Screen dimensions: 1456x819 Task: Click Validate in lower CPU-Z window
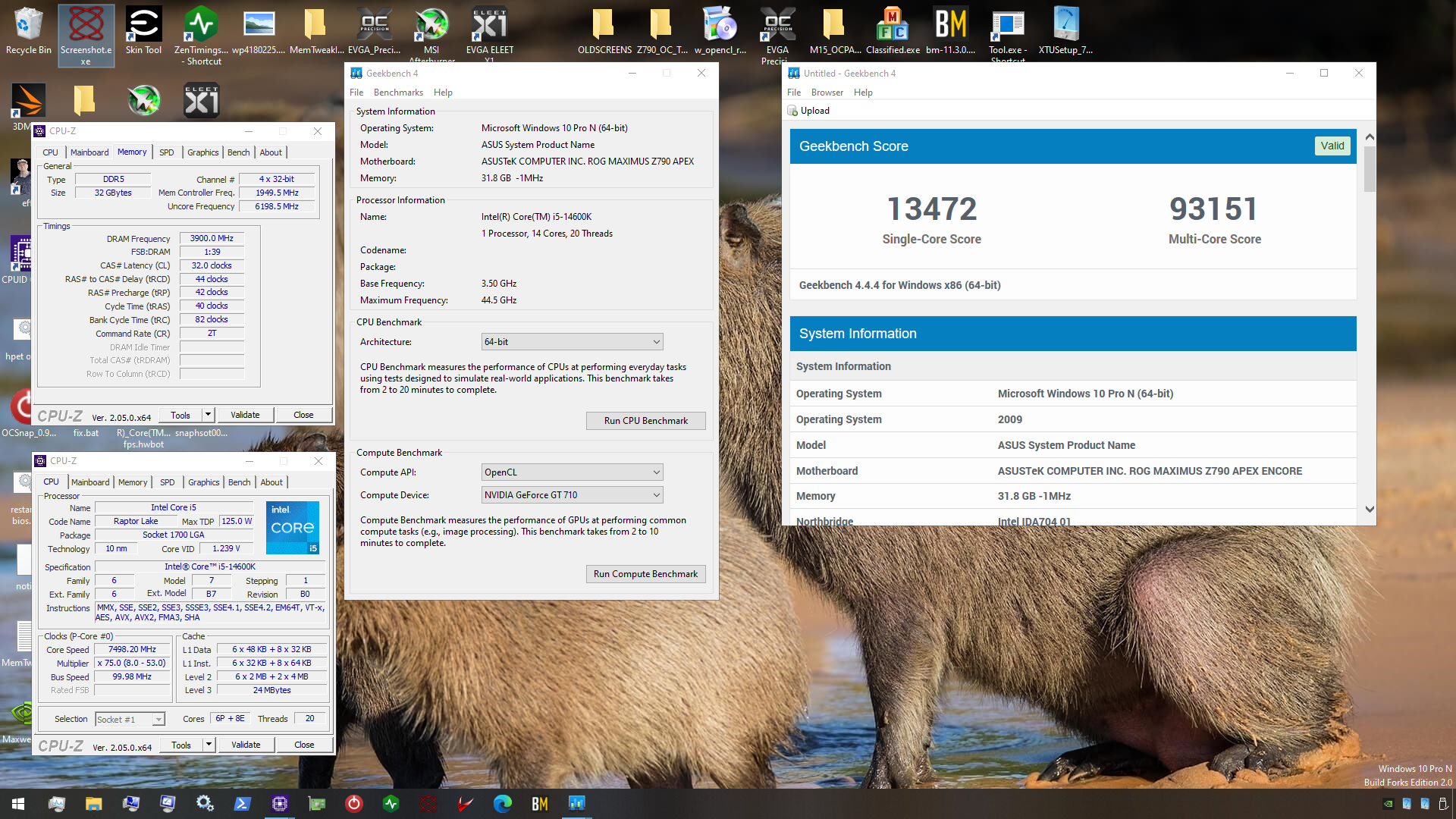246,745
